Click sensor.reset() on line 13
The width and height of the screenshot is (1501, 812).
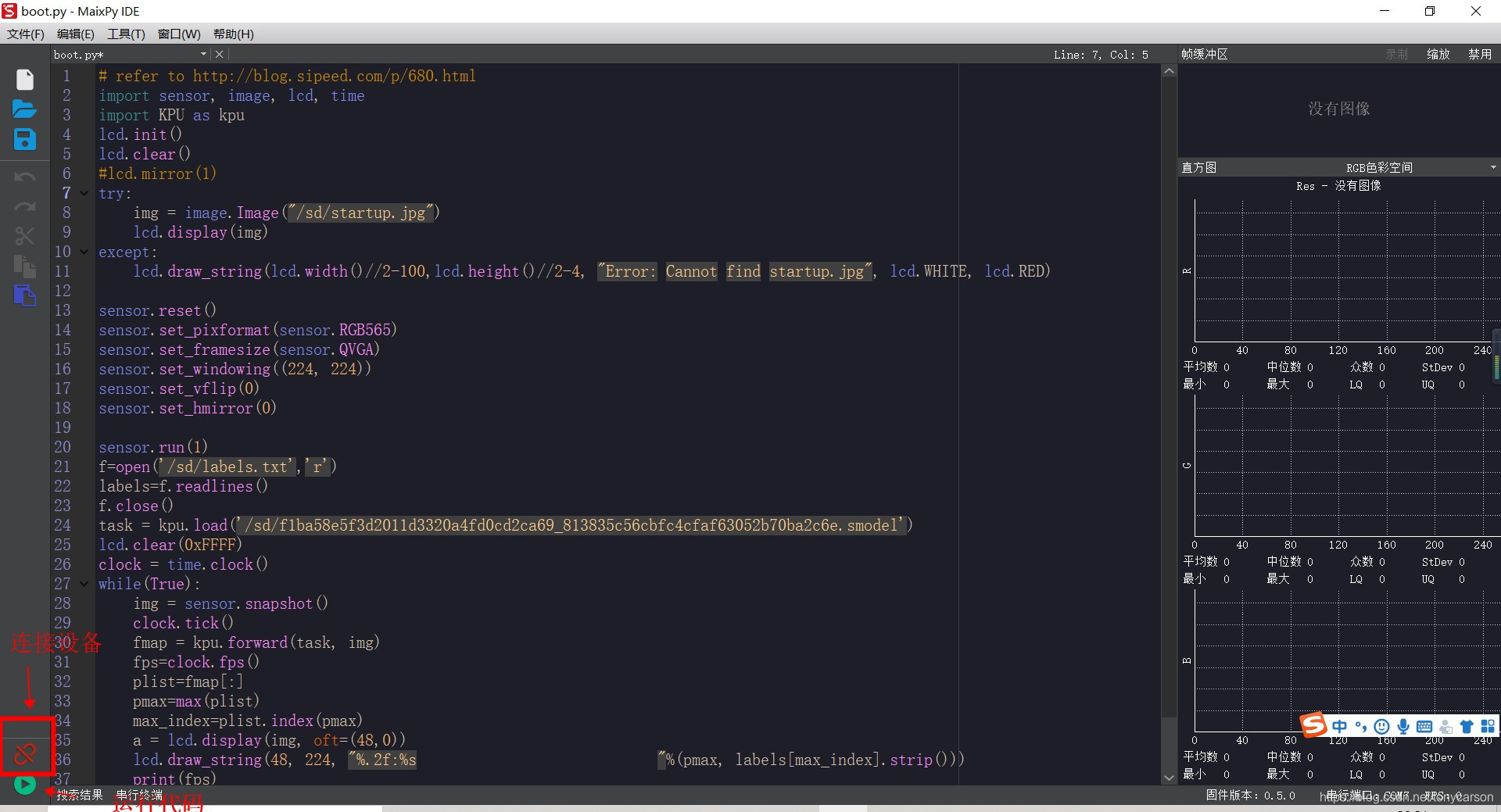click(x=157, y=310)
